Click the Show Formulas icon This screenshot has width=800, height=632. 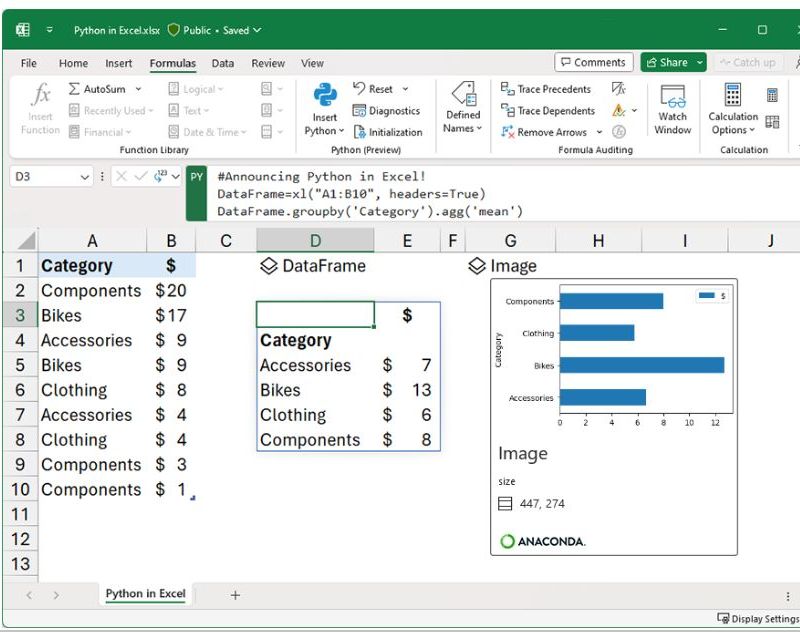coord(618,89)
